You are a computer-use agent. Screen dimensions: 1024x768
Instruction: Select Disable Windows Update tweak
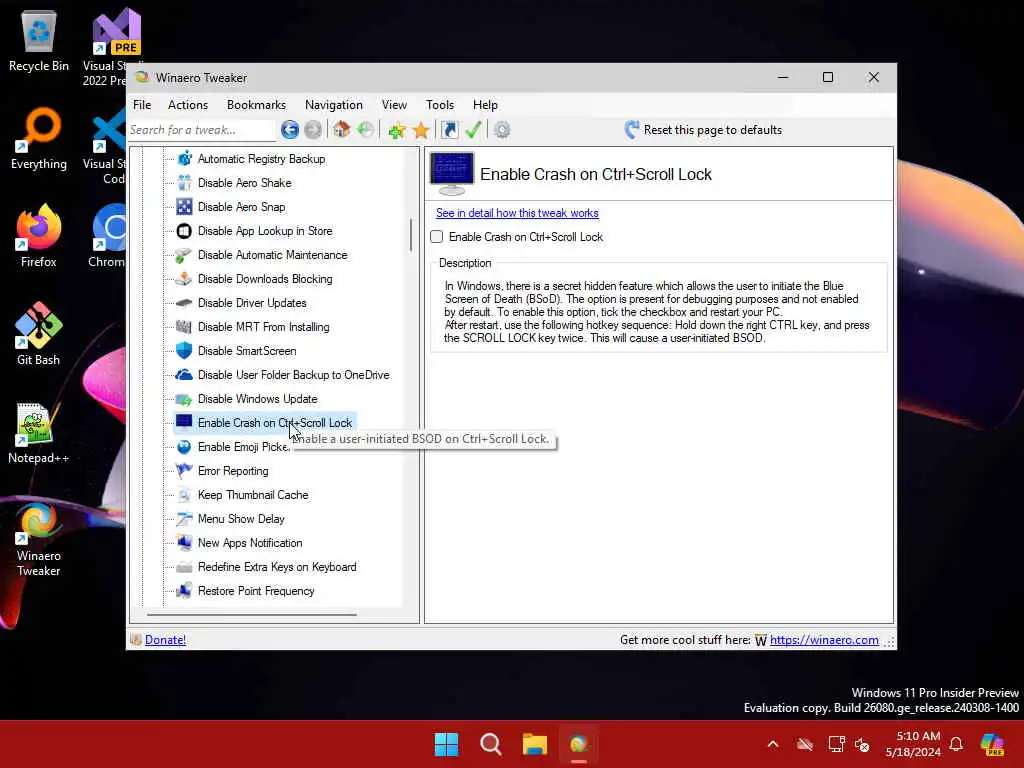tap(257, 399)
